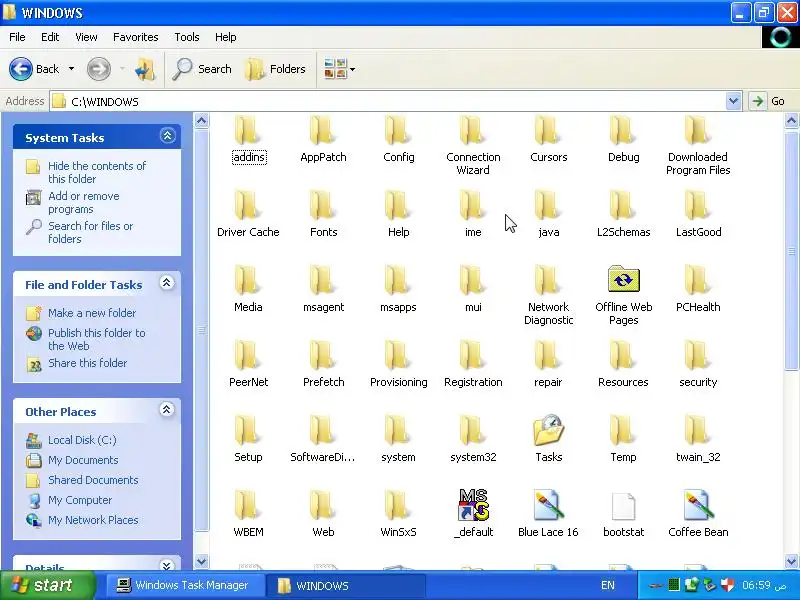Click the task pane scroll up arrow

pos(202,120)
